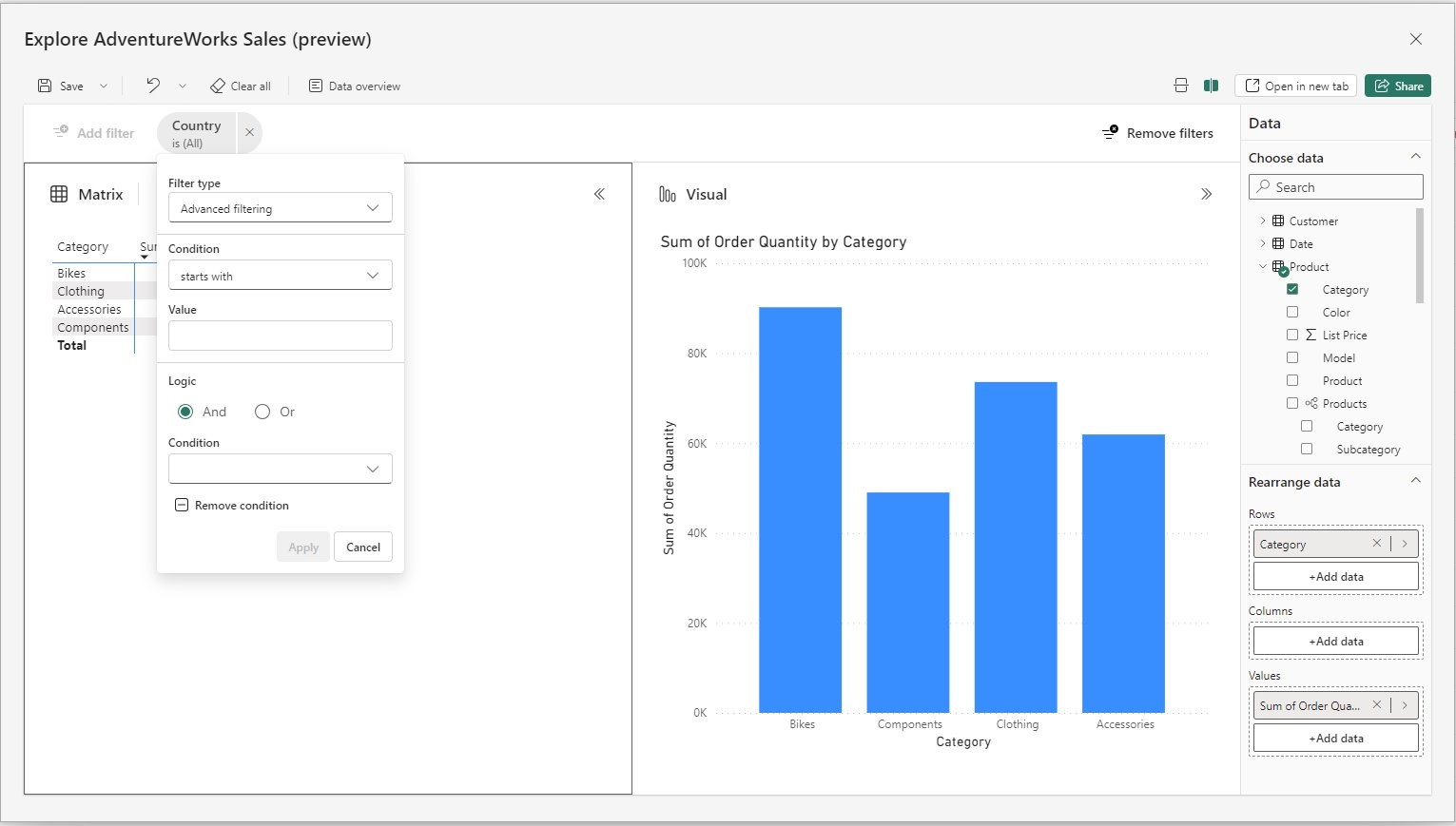The height and width of the screenshot is (826, 1456).
Task: Click the Clear all toolbar item
Action: [241, 85]
